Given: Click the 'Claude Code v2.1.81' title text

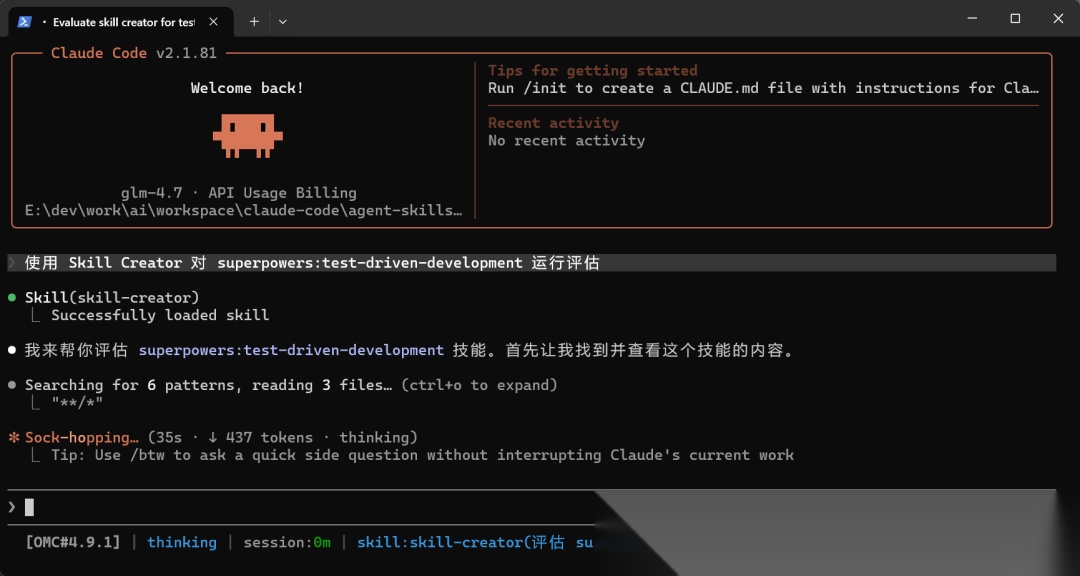Looking at the screenshot, I should pos(134,53).
